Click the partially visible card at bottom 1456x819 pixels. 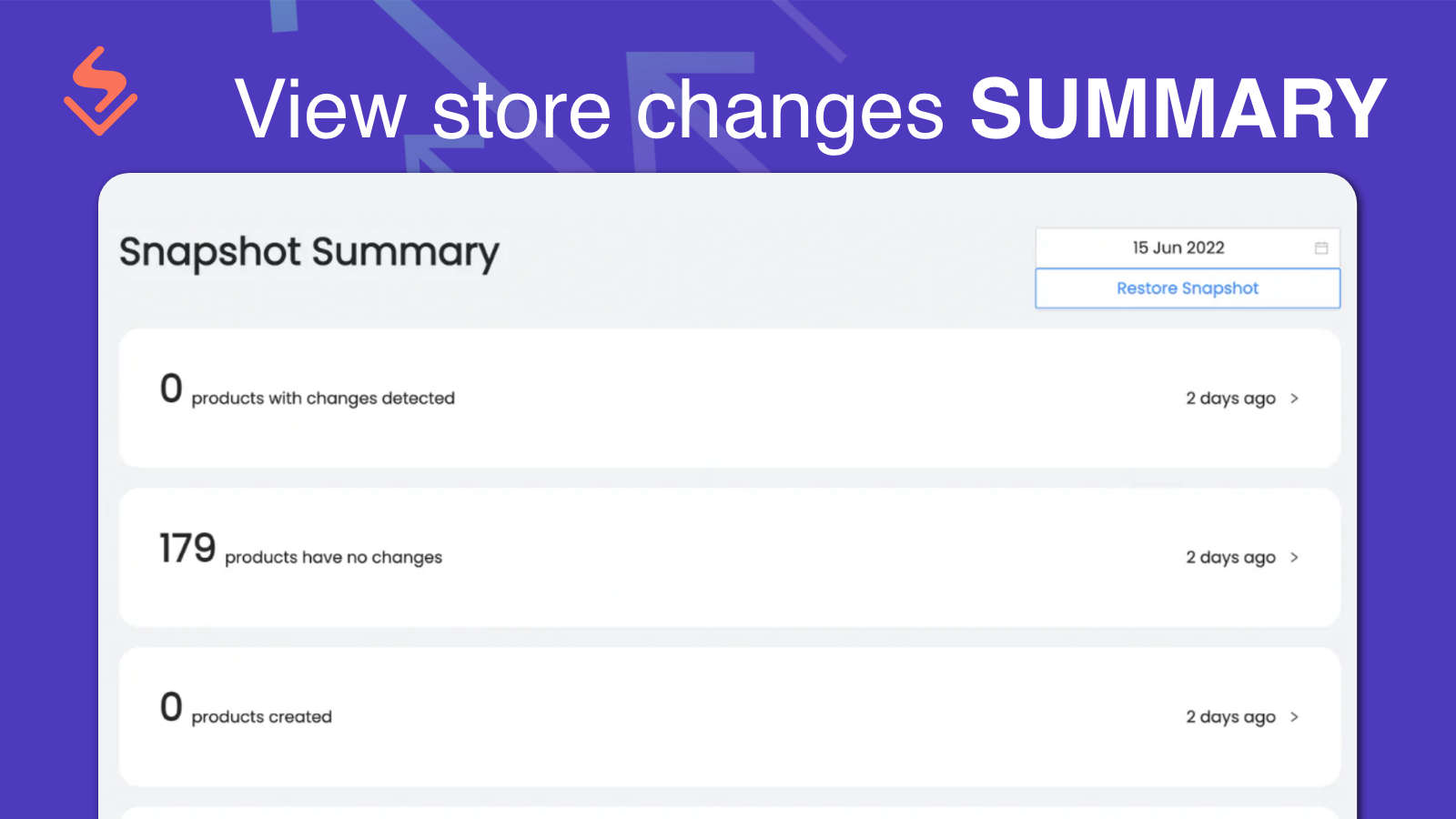pyautogui.click(x=729, y=813)
